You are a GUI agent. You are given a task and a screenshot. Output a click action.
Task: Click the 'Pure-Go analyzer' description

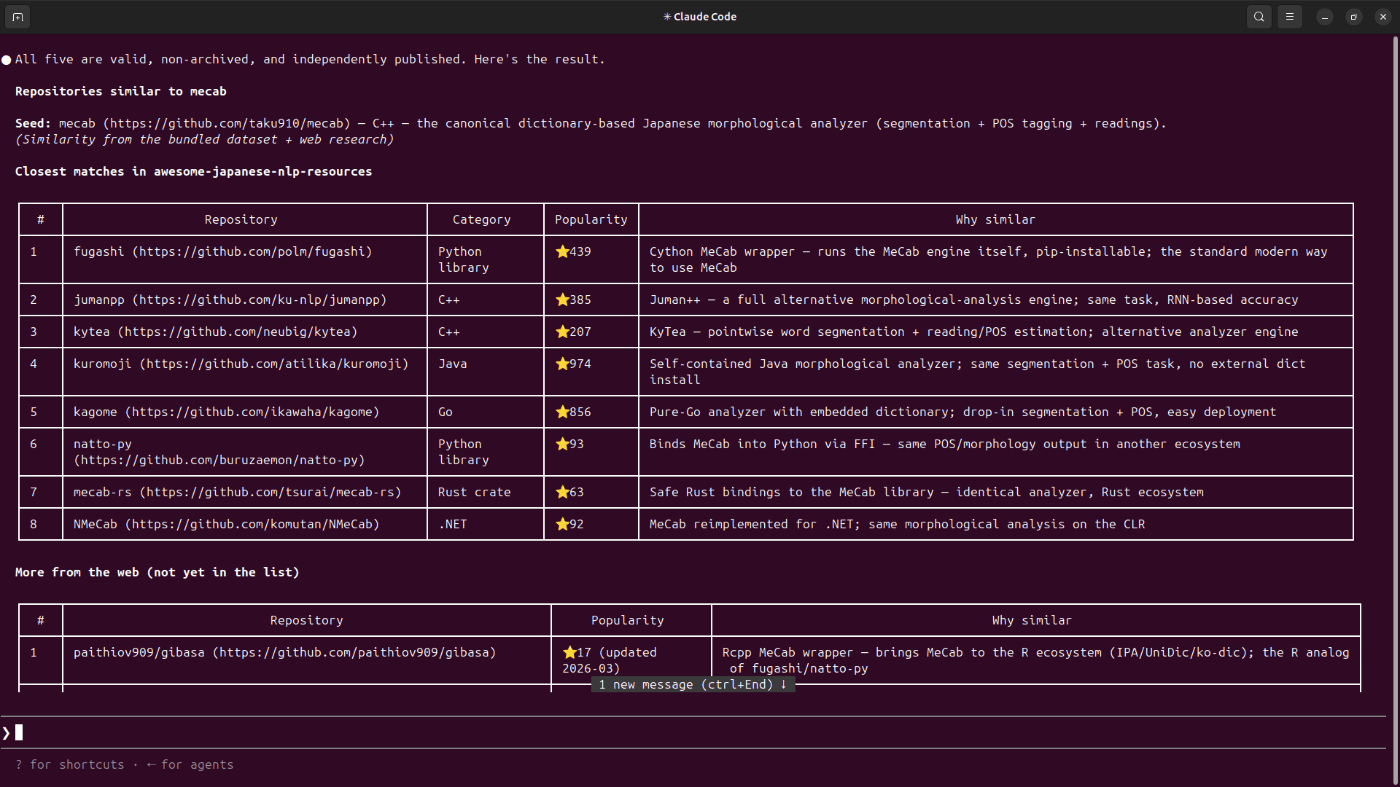pos(963,411)
